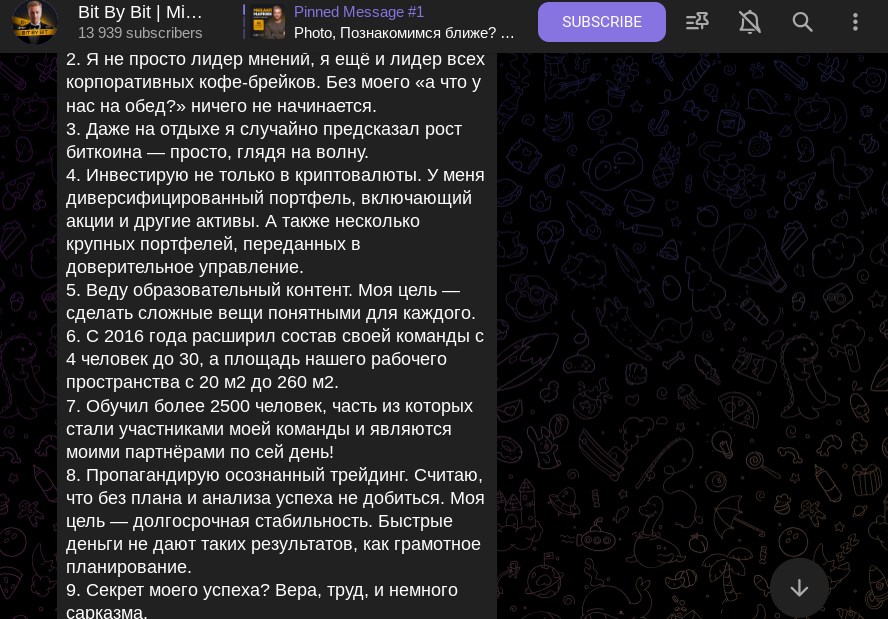Click message point 5 about образовательный контент
The height and width of the screenshot is (619, 888).
pyautogui.click(x=270, y=302)
